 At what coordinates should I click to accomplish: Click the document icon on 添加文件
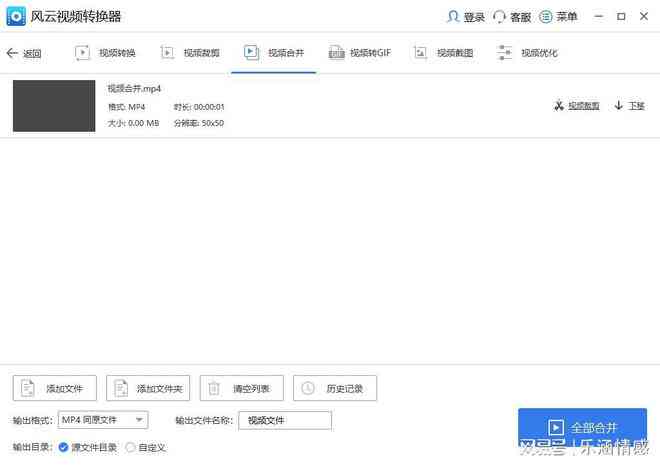click(x=28, y=388)
